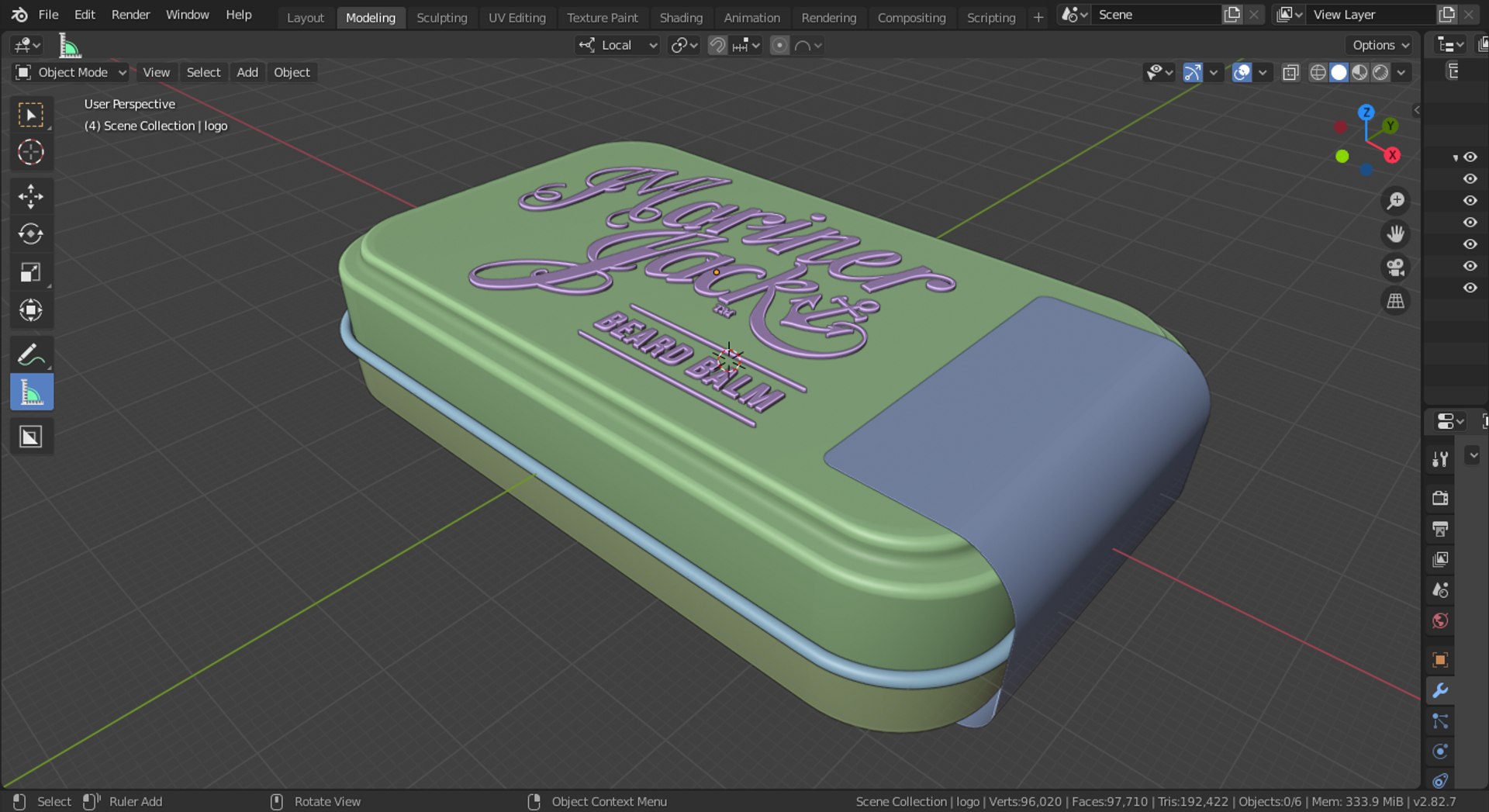This screenshot has width=1489, height=812.
Task: Open the World properties tab
Action: 1440,620
